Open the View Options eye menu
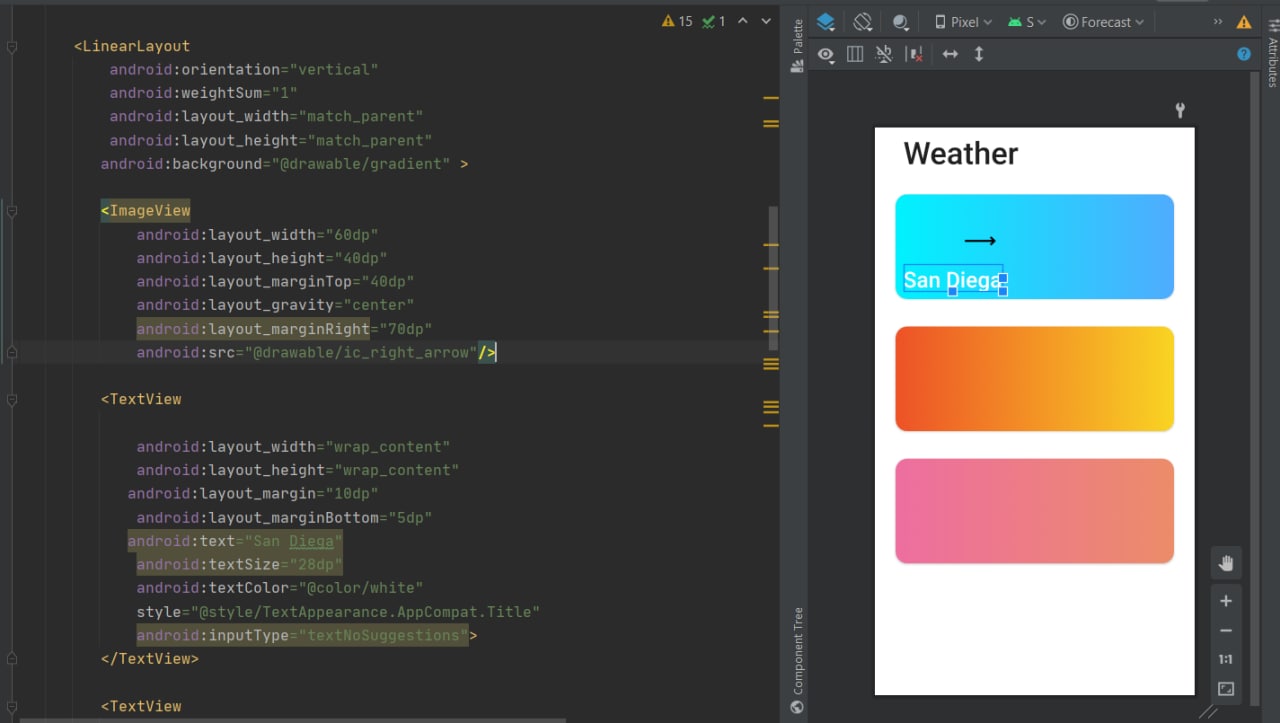Image resolution: width=1280 pixels, height=723 pixels. pyautogui.click(x=826, y=54)
